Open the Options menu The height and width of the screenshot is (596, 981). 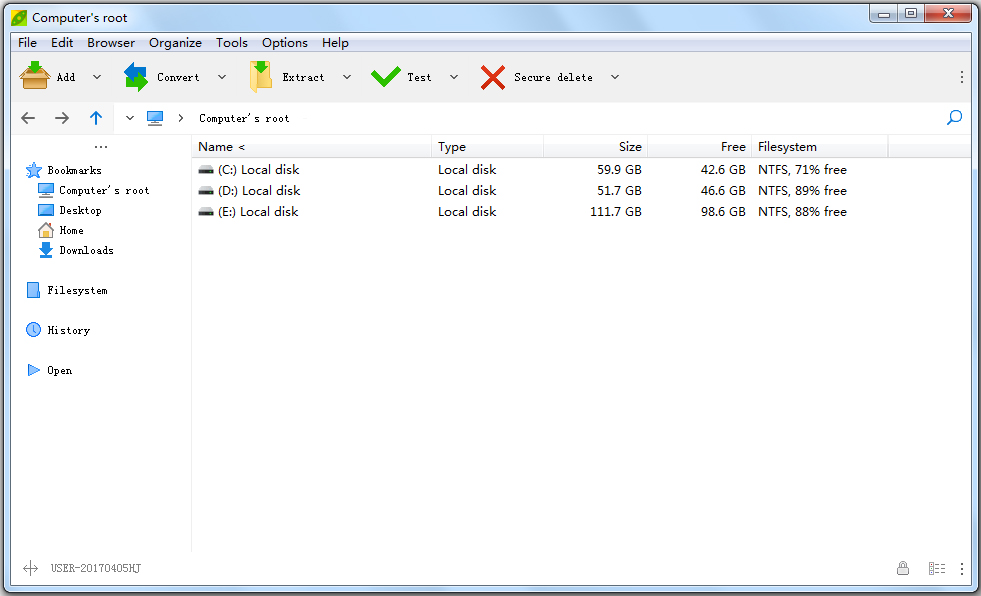coord(285,43)
